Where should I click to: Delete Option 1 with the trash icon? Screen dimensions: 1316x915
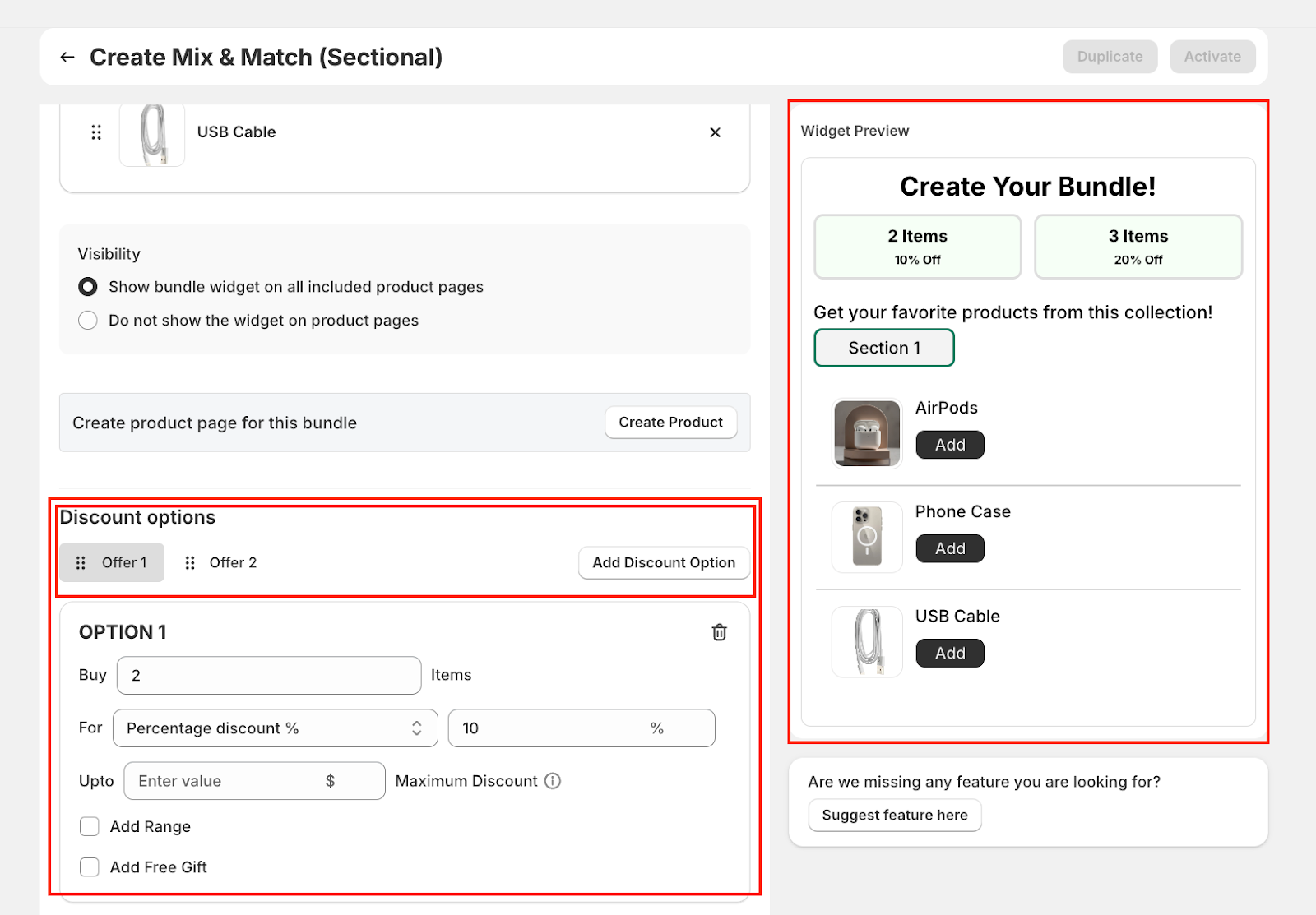coord(719,632)
